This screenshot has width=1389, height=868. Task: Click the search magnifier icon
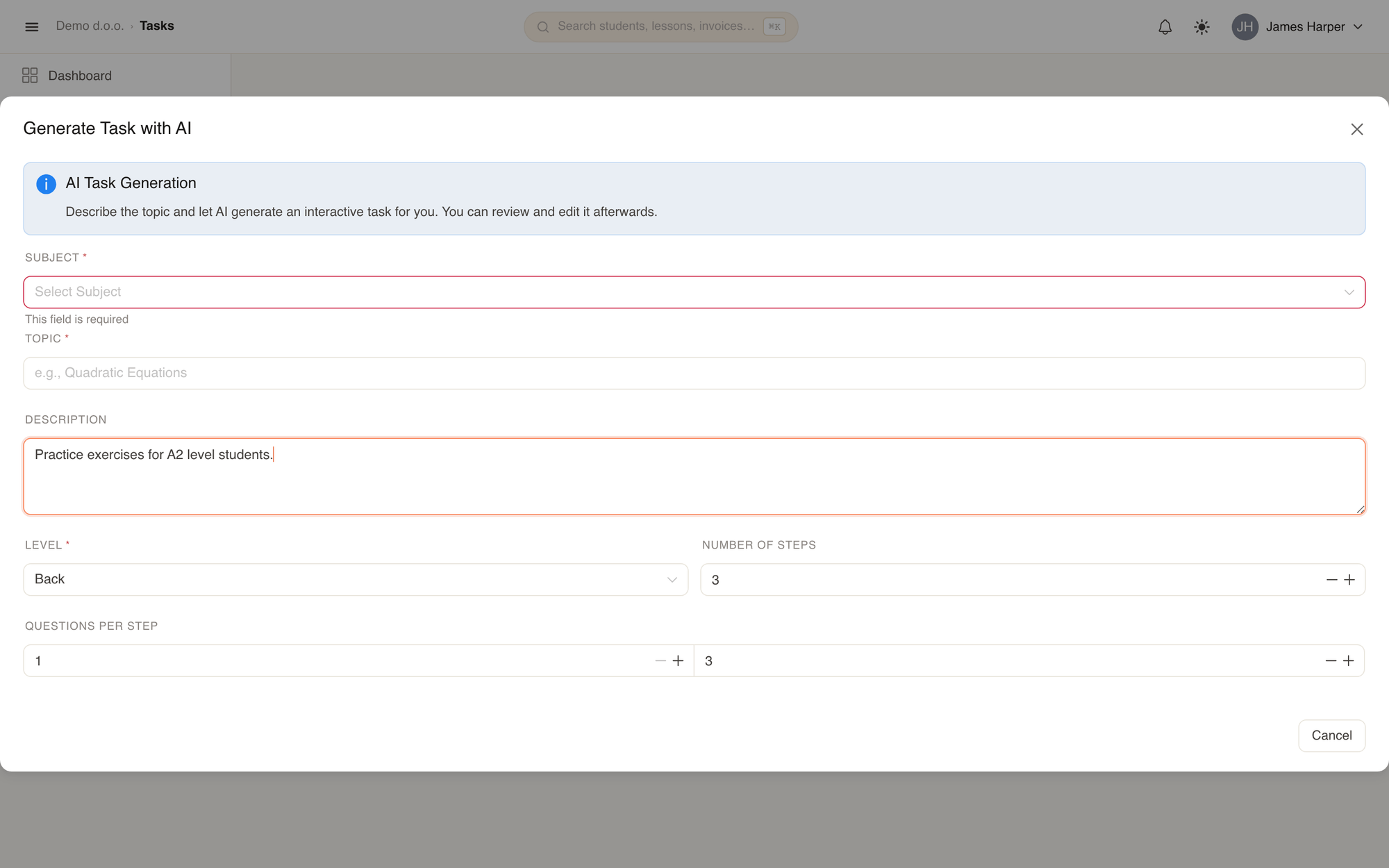543,26
